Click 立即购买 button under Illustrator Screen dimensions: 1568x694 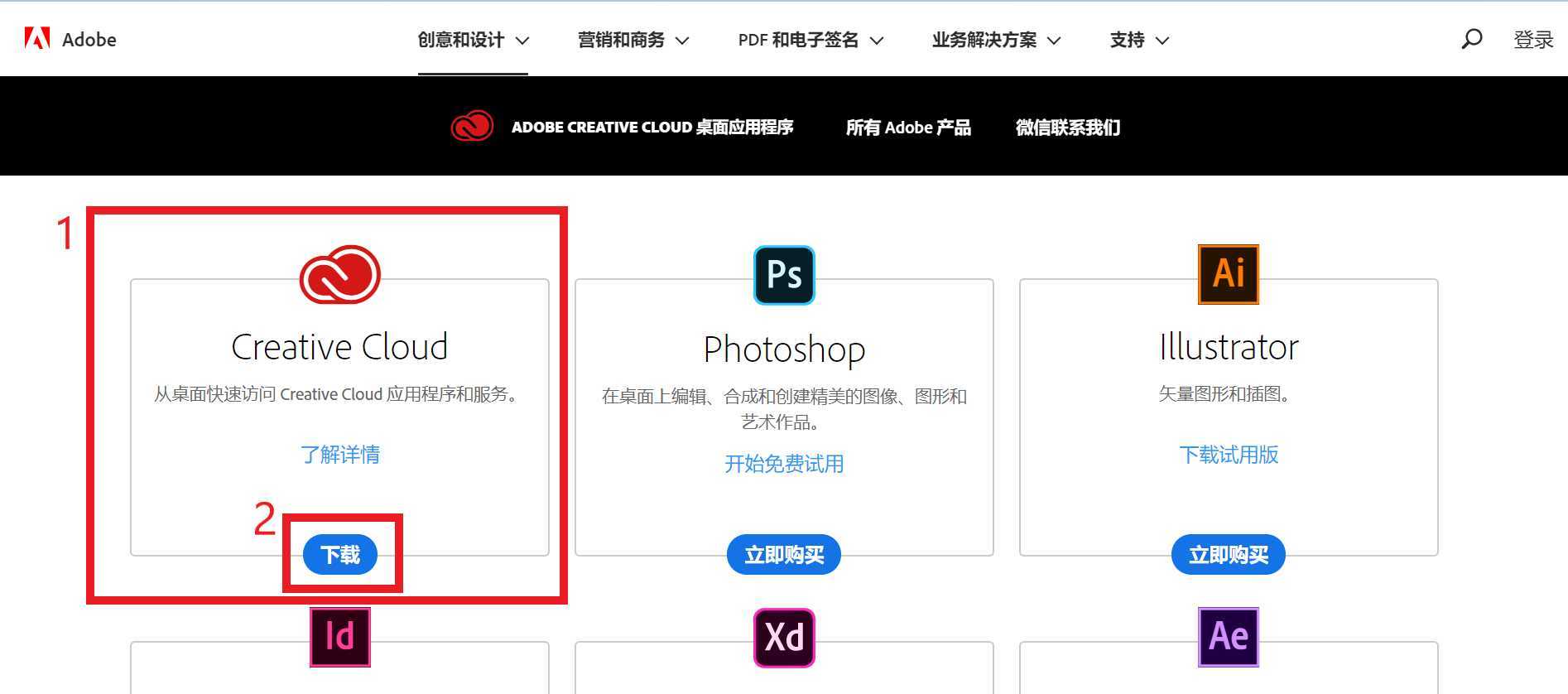[x=1229, y=554]
